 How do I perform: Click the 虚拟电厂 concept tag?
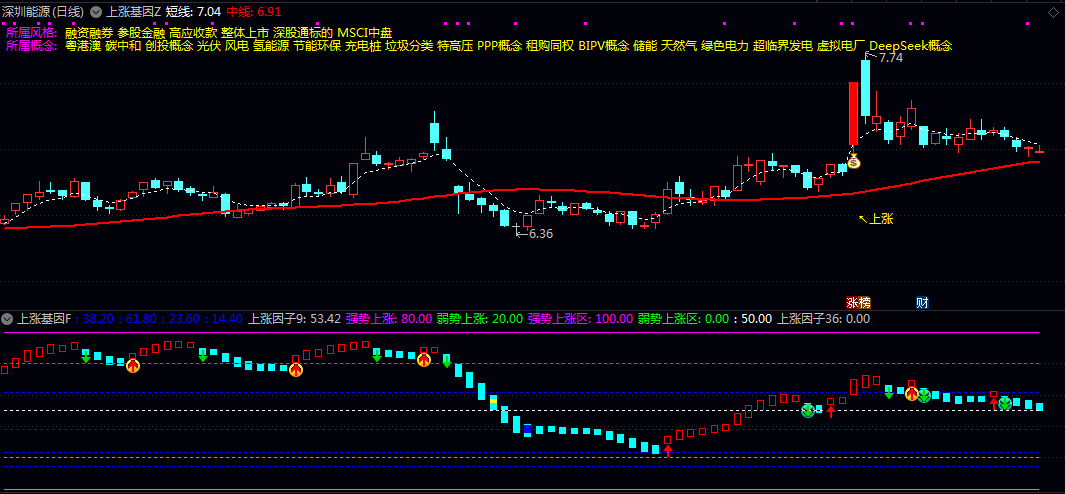pos(841,46)
